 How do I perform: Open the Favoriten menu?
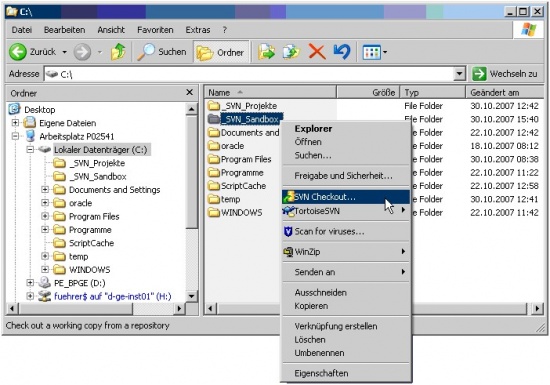(x=155, y=30)
